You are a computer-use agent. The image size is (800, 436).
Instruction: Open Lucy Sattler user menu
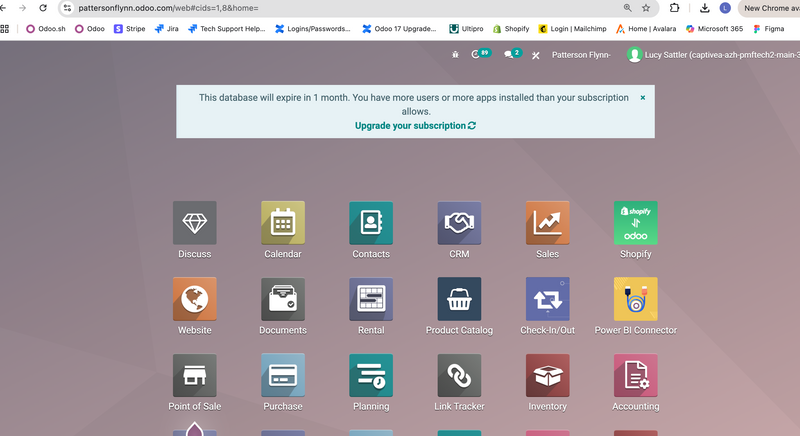tap(713, 55)
